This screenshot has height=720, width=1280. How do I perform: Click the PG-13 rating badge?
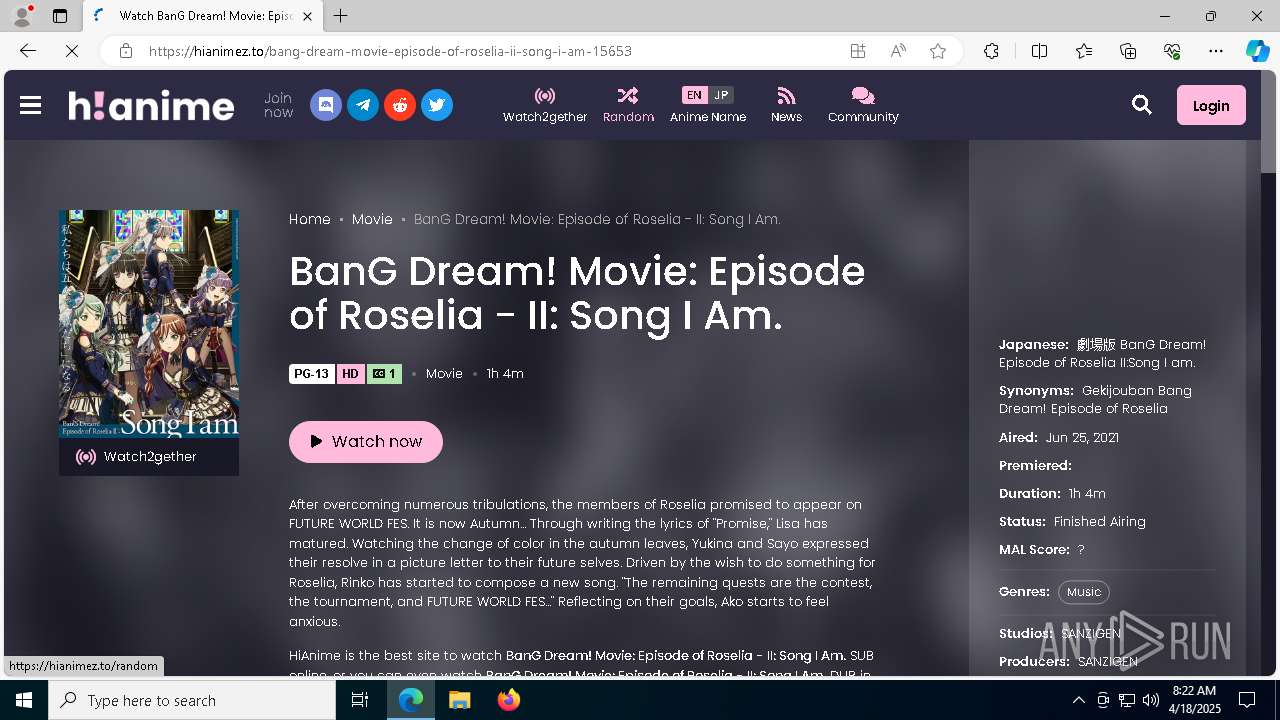[311, 374]
